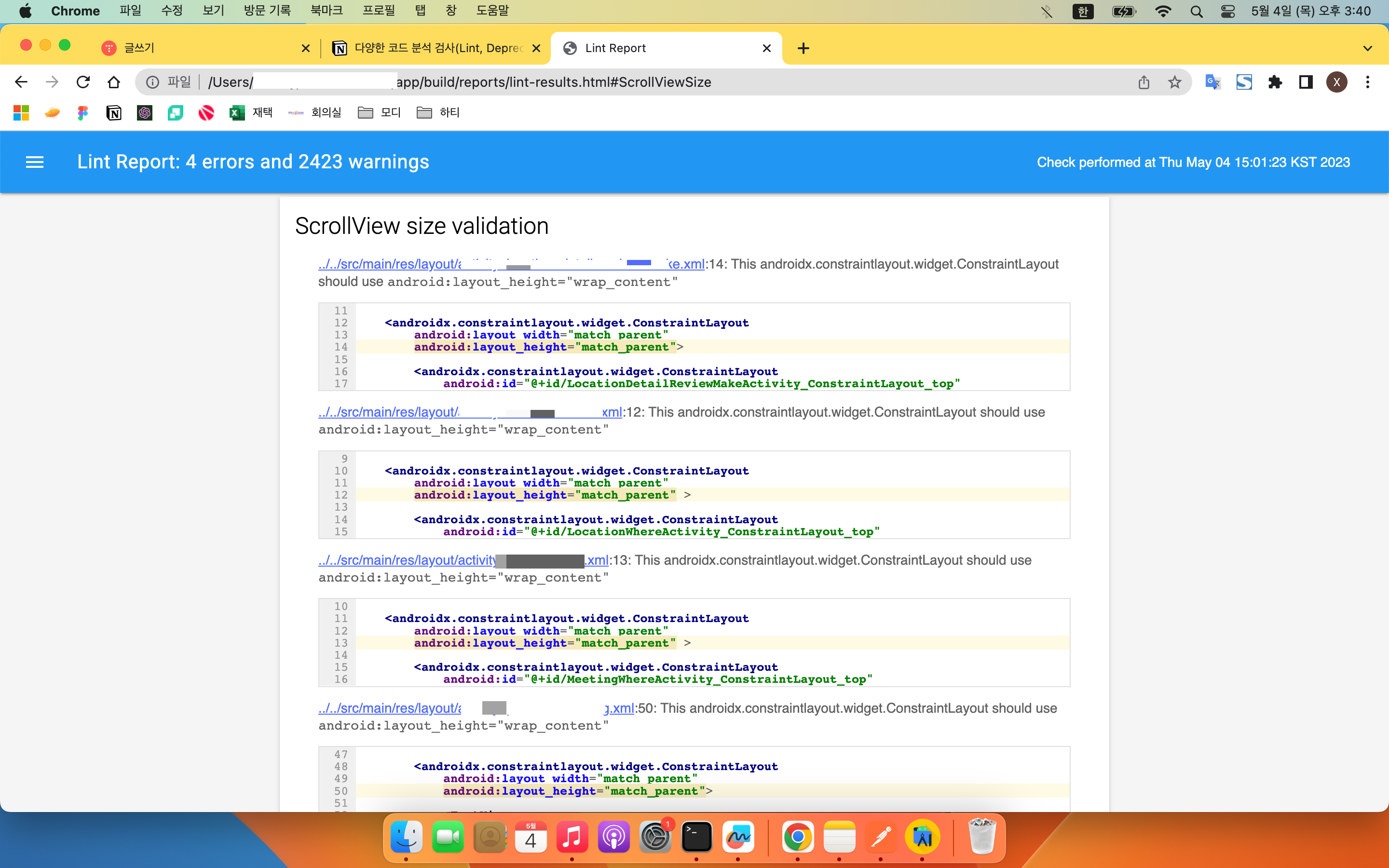
Task: Open the 하티 bookmarks folder
Action: [438, 112]
